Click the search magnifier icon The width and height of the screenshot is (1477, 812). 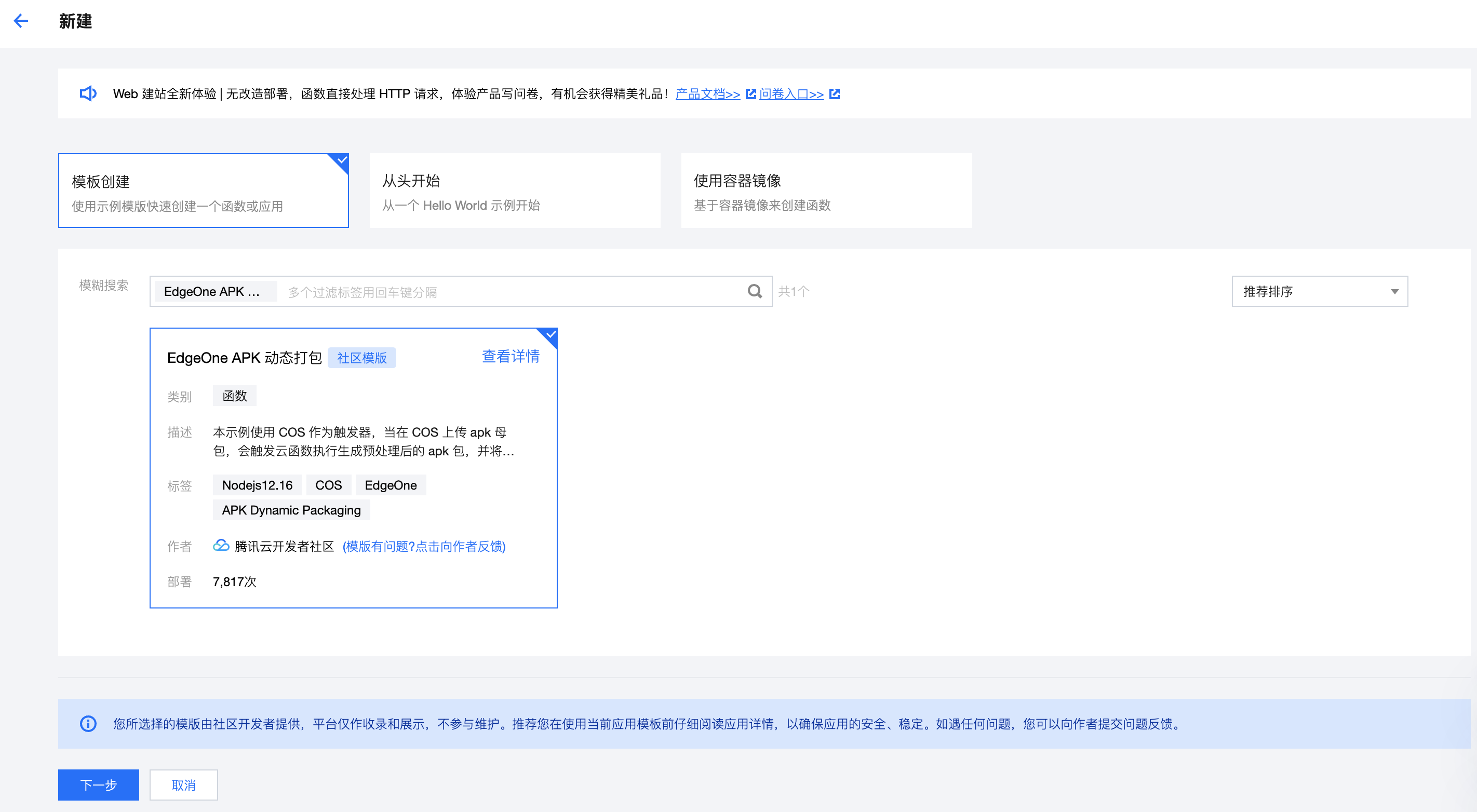pos(755,292)
